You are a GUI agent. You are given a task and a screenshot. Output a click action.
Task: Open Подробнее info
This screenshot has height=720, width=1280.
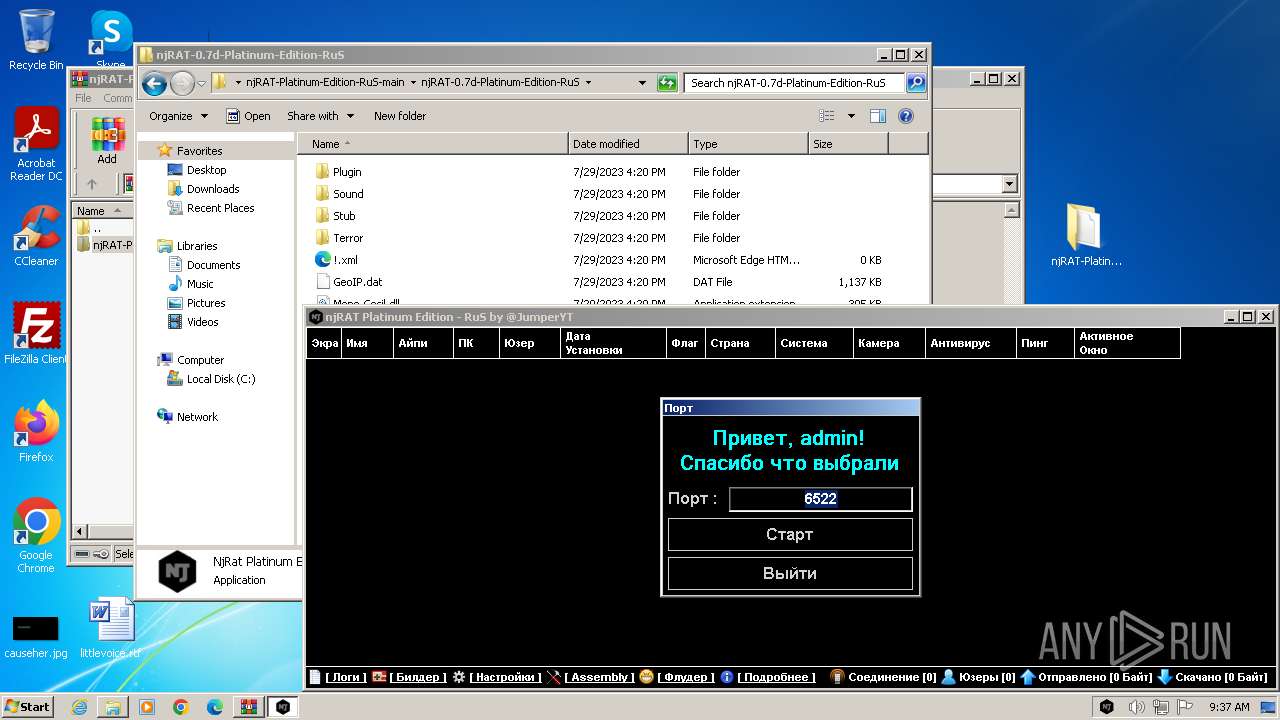pos(777,677)
